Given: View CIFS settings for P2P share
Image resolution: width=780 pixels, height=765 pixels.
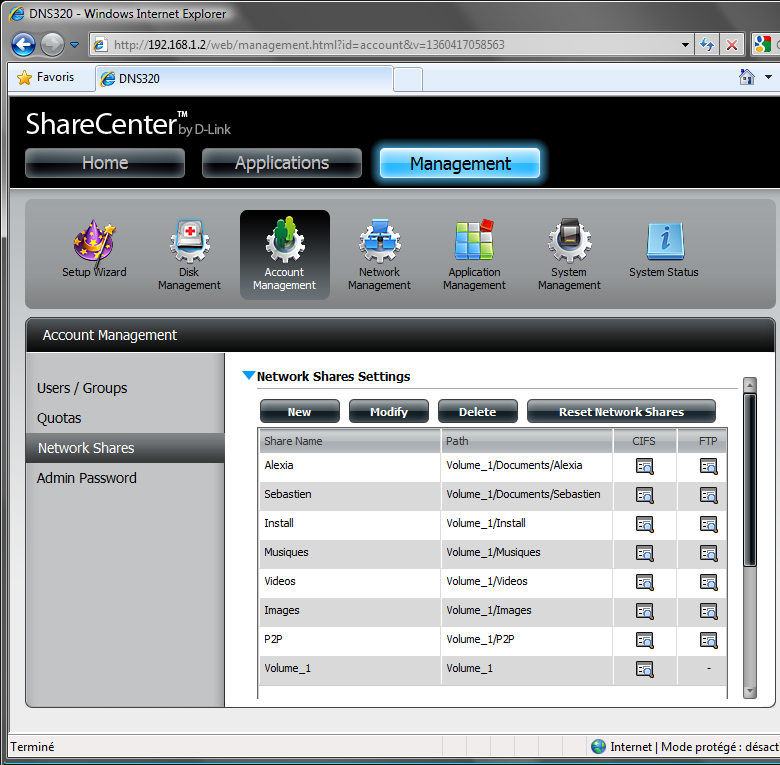Looking at the screenshot, I should pyautogui.click(x=645, y=640).
